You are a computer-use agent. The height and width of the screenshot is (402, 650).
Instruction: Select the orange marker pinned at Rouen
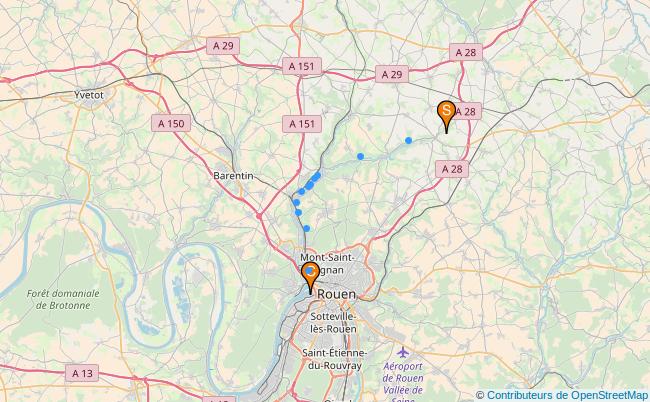(310, 275)
